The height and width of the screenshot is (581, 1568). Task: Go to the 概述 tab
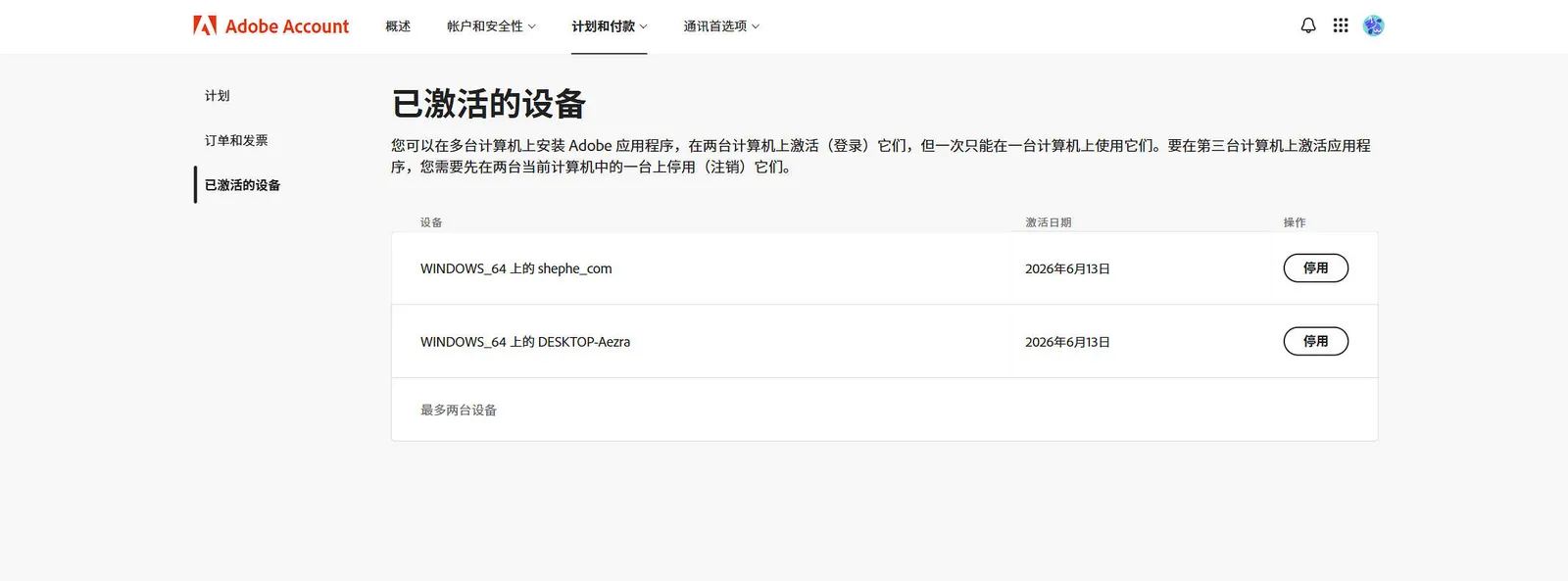(398, 26)
